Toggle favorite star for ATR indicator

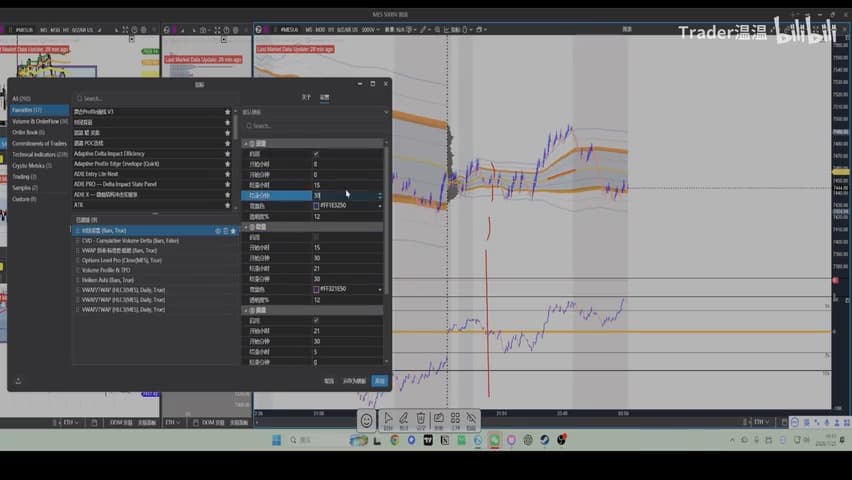pos(228,205)
